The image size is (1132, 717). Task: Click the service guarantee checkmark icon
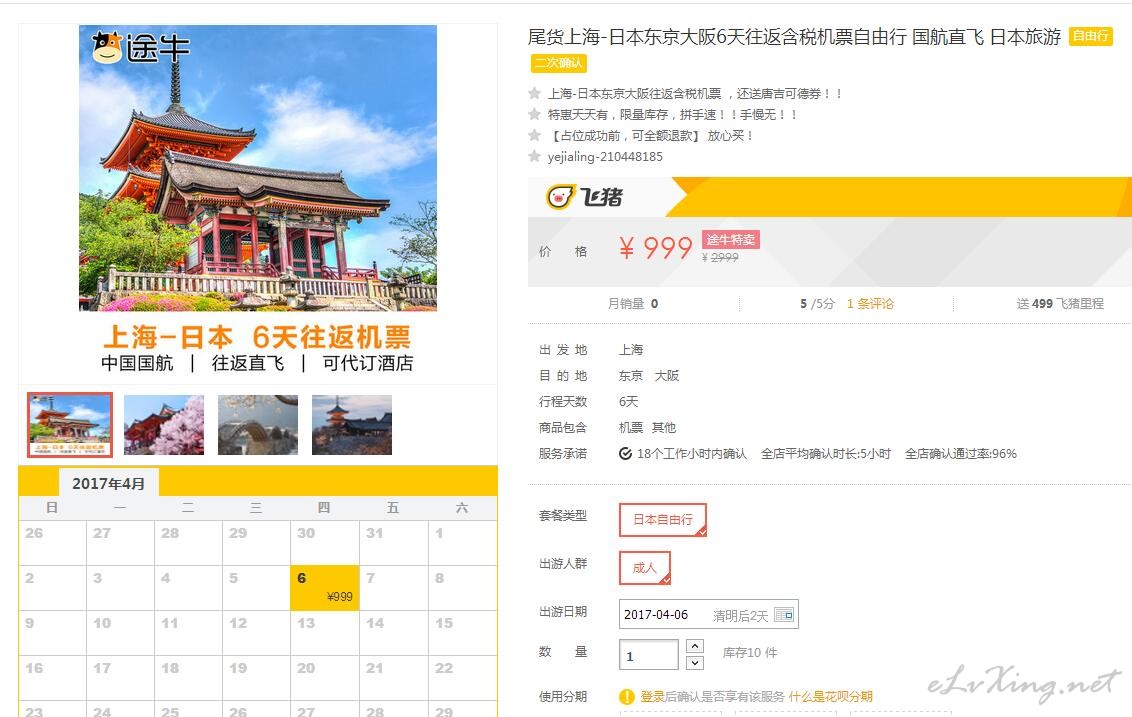625,453
